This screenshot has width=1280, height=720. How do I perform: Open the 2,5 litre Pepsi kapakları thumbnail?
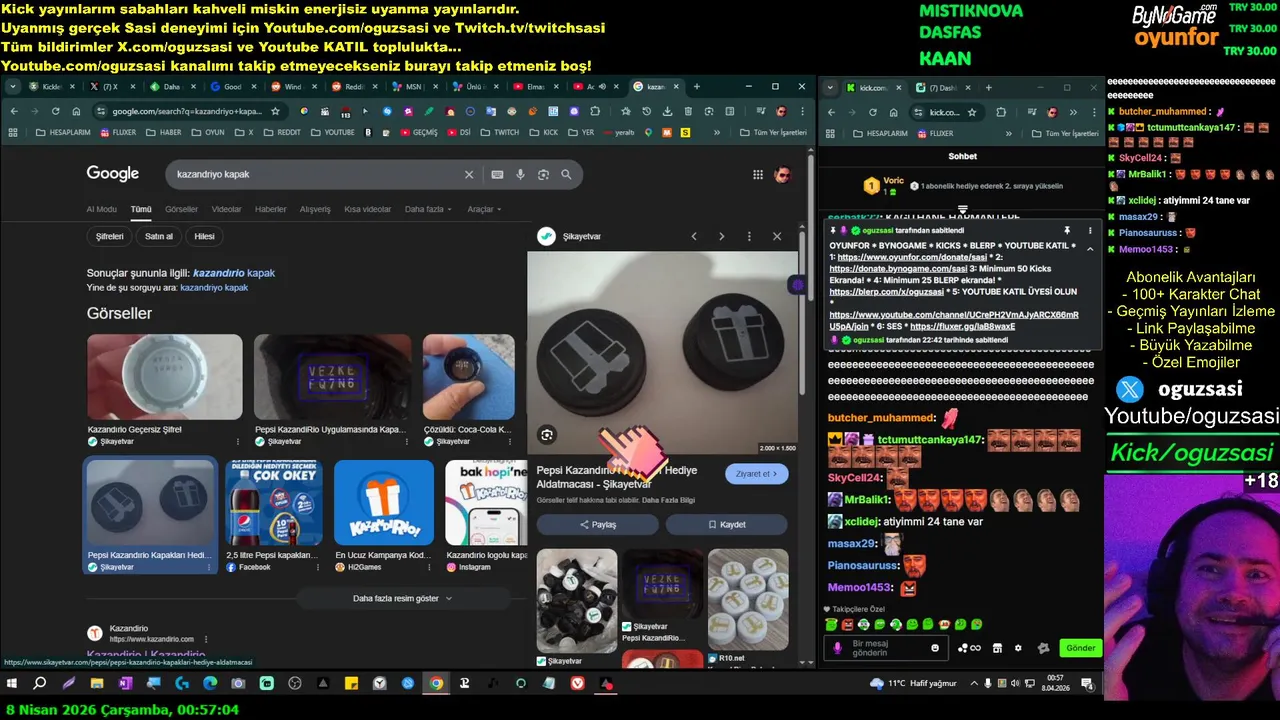pyautogui.click(x=274, y=503)
